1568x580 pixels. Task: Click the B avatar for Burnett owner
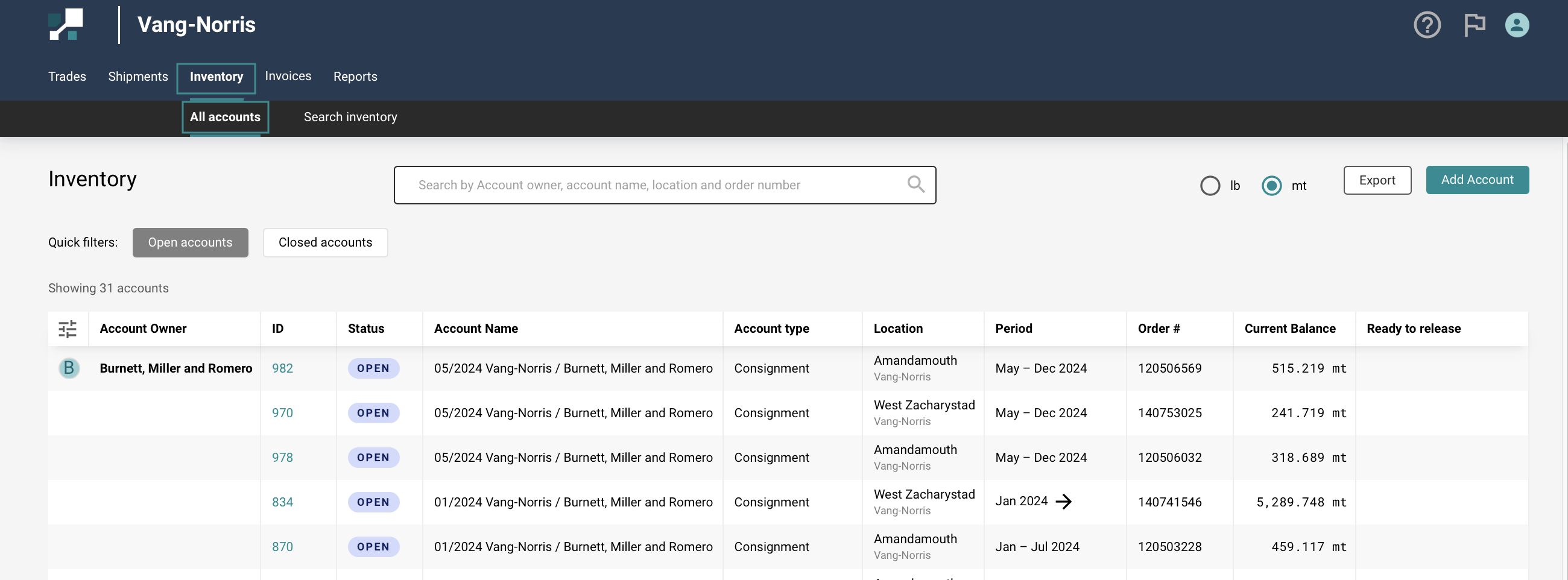(69, 368)
